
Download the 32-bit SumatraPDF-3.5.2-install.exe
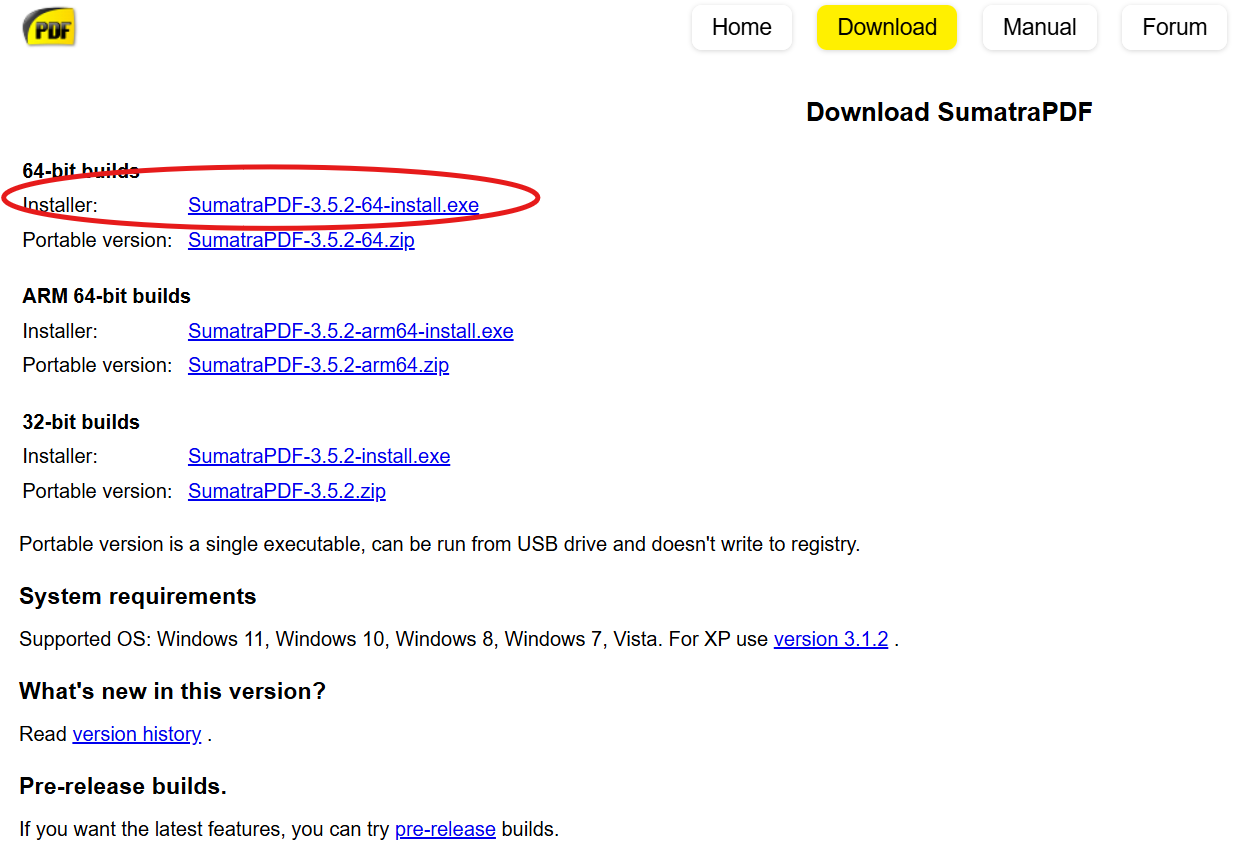coord(319,457)
